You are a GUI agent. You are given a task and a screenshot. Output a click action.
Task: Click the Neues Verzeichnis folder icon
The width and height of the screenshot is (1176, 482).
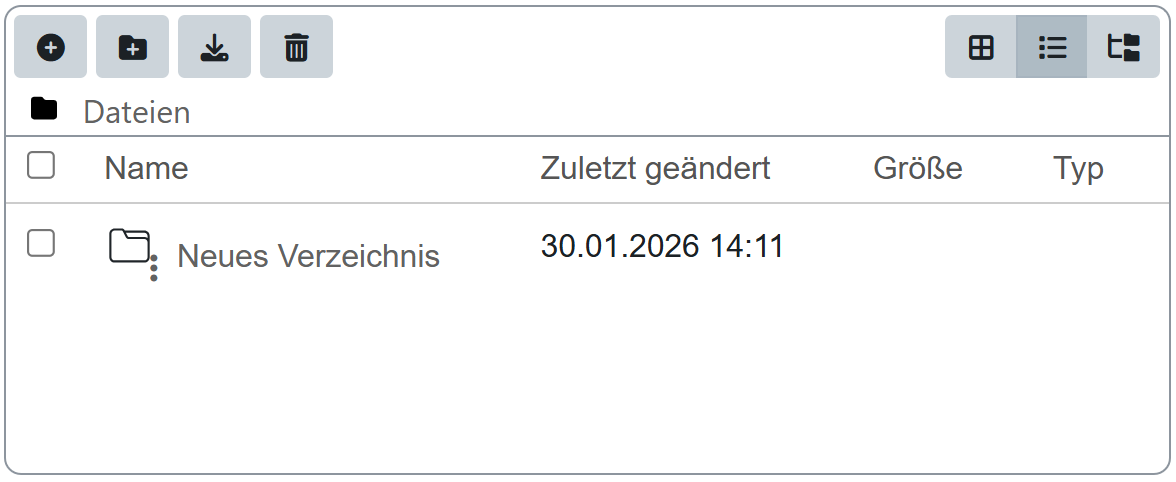pos(129,246)
